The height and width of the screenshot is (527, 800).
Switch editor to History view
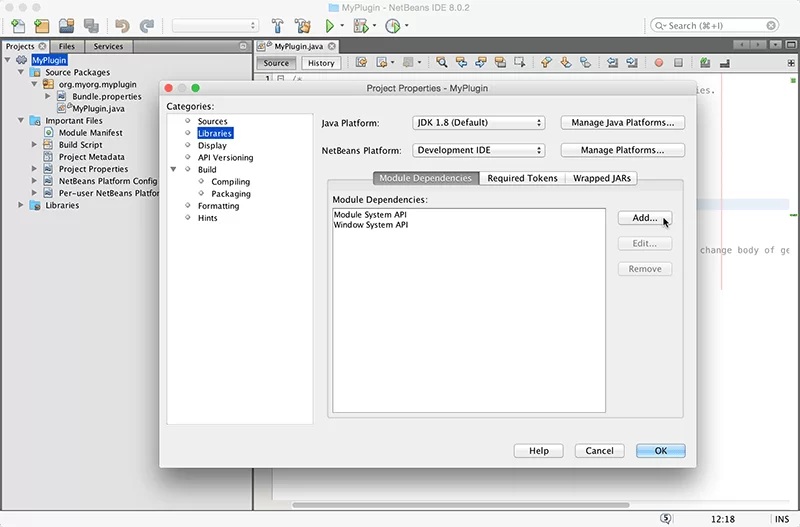tap(321, 63)
